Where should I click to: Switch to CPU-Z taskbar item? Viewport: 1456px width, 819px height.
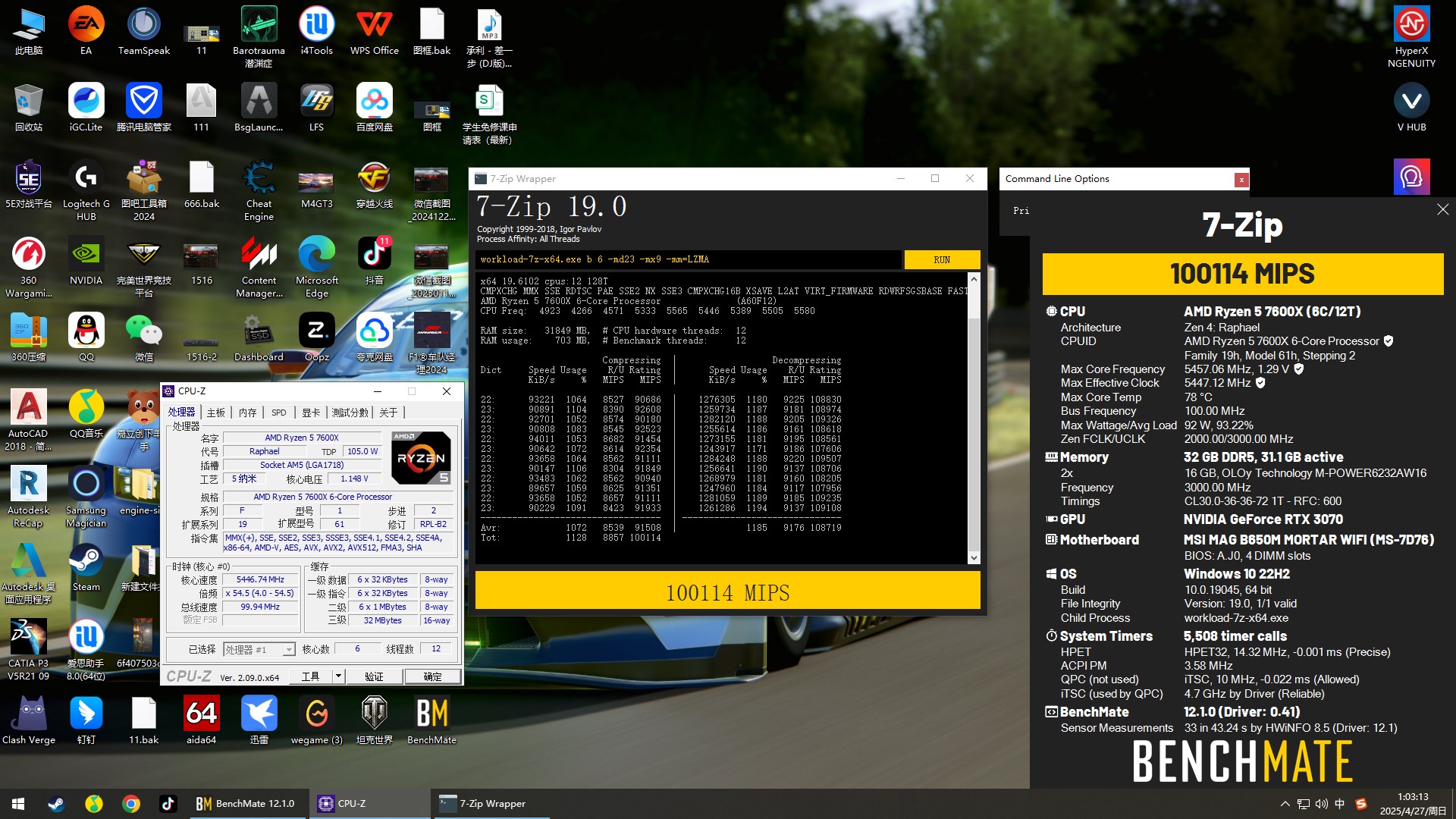pyautogui.click(x=369, y=804)
